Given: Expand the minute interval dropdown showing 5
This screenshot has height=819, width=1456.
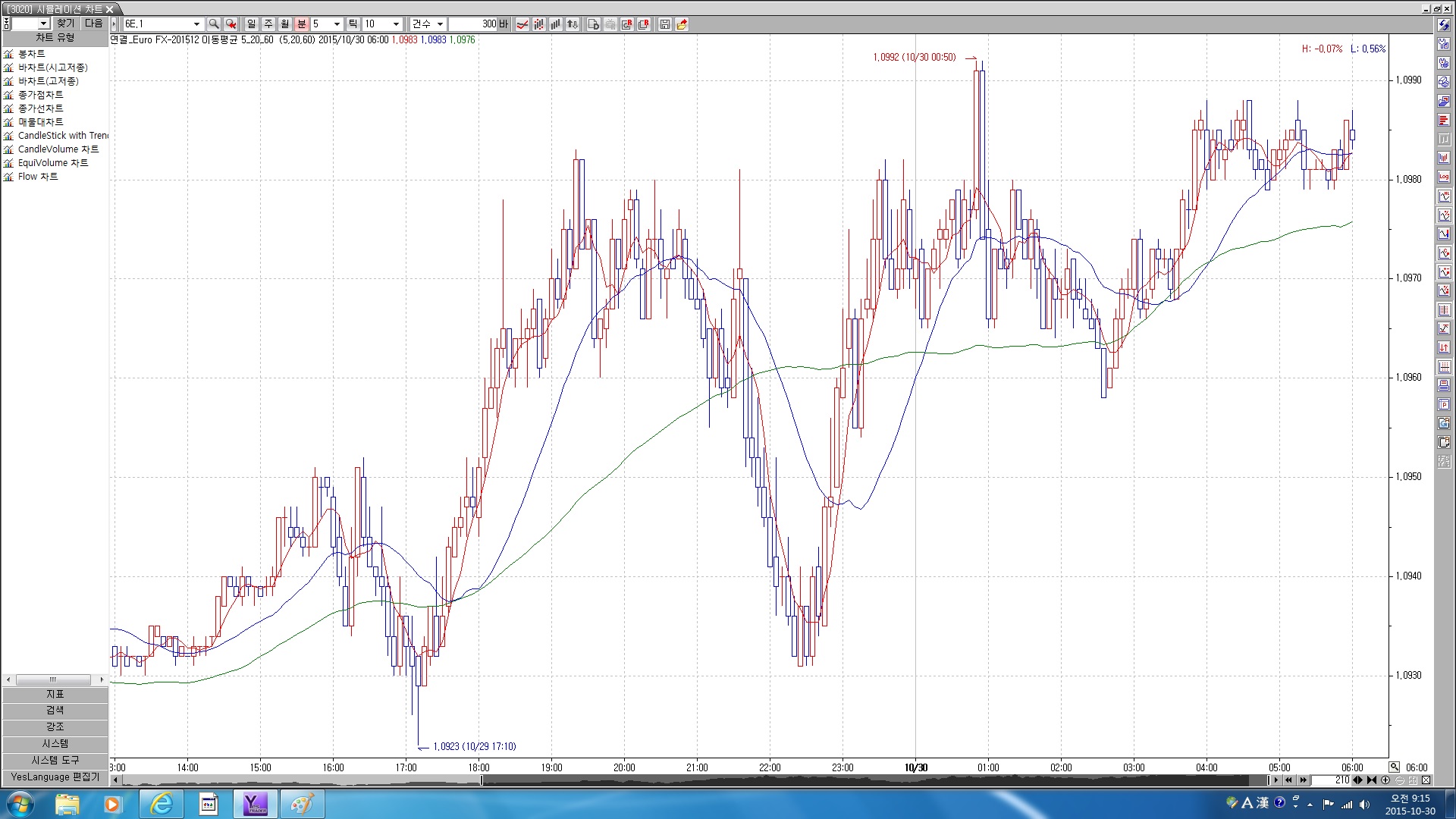Looking at the screenshot, I should tap(337, 24).
